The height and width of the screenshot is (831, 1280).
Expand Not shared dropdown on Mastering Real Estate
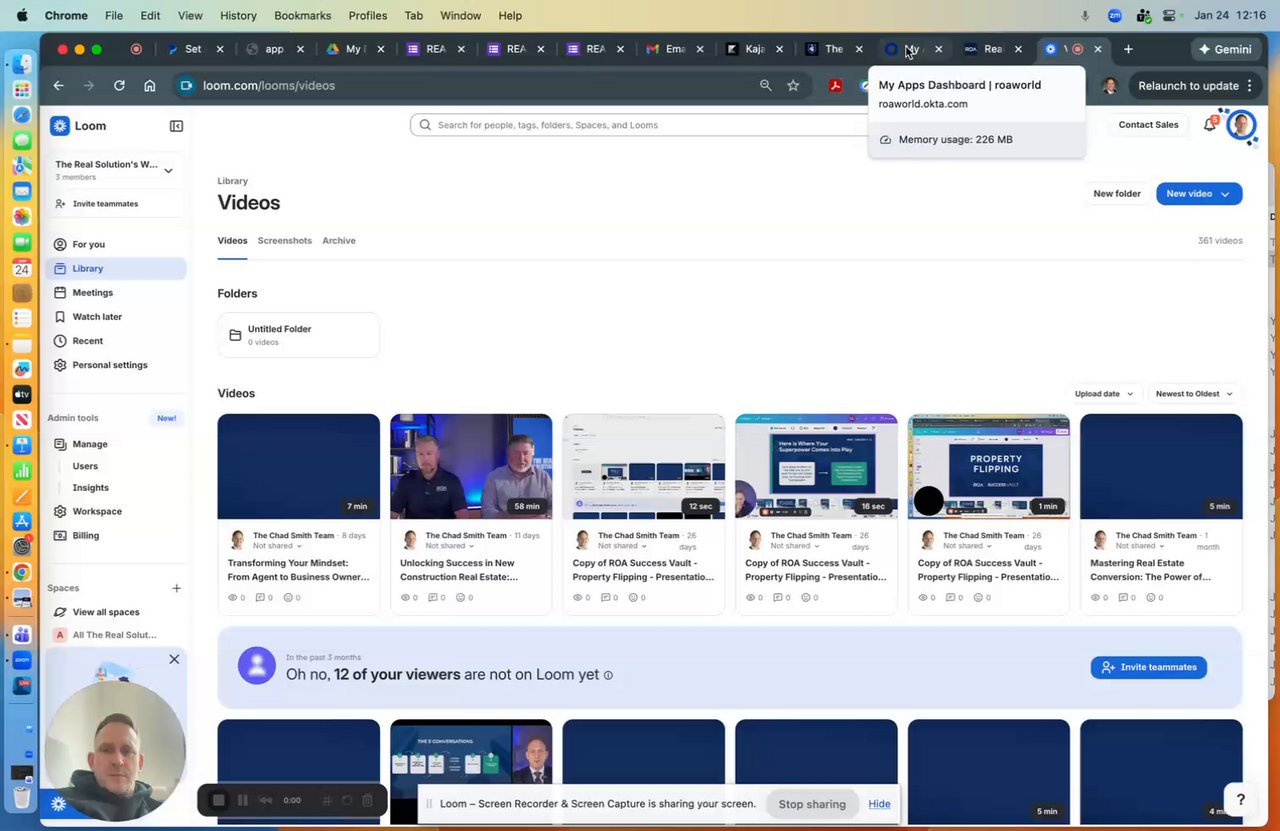pyautogui.click(x=1140, y=546)
